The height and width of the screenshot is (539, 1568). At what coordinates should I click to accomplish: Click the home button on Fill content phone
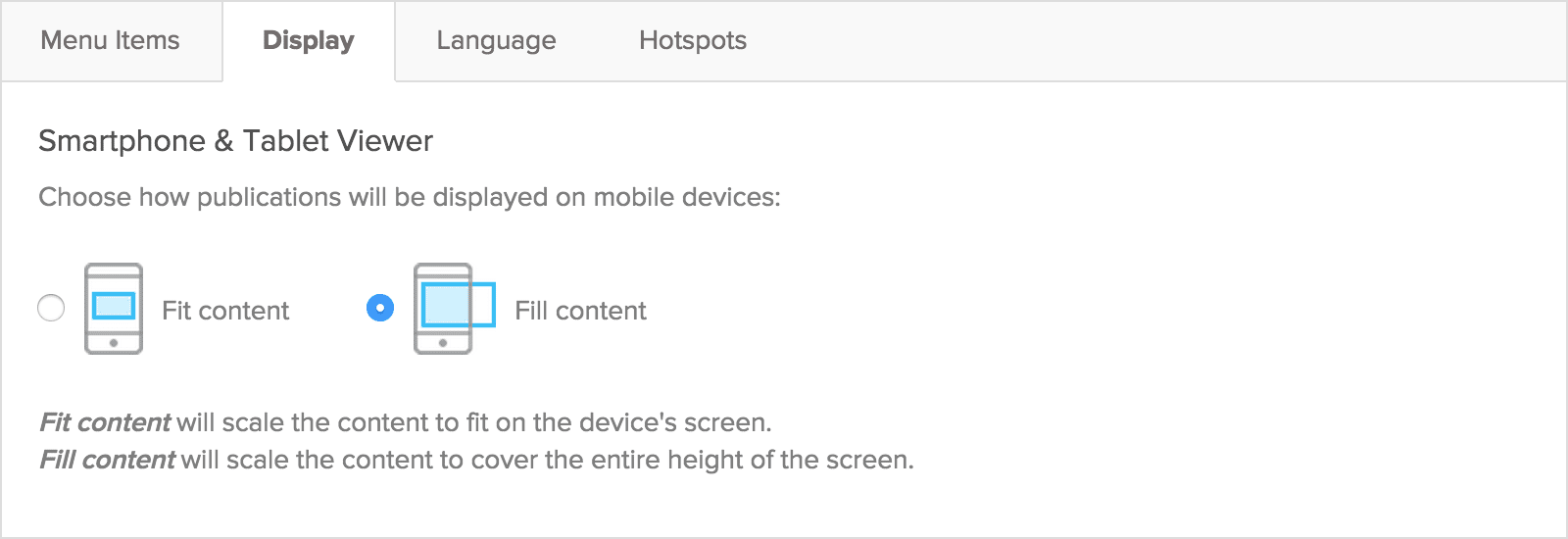tap(443, 343)
